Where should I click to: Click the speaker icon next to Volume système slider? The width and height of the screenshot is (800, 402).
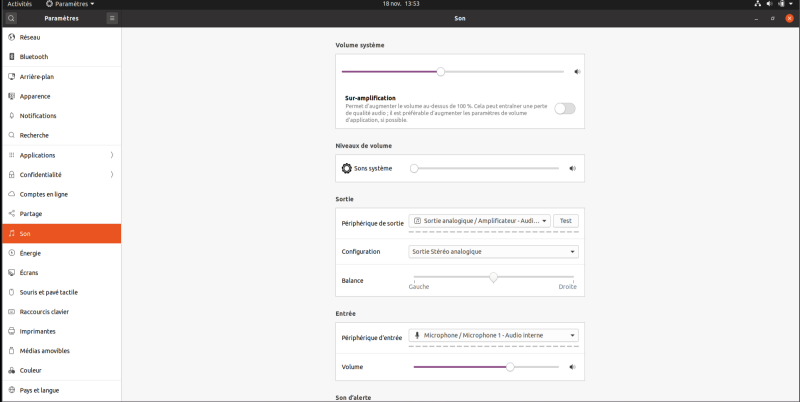coord(577,72)
